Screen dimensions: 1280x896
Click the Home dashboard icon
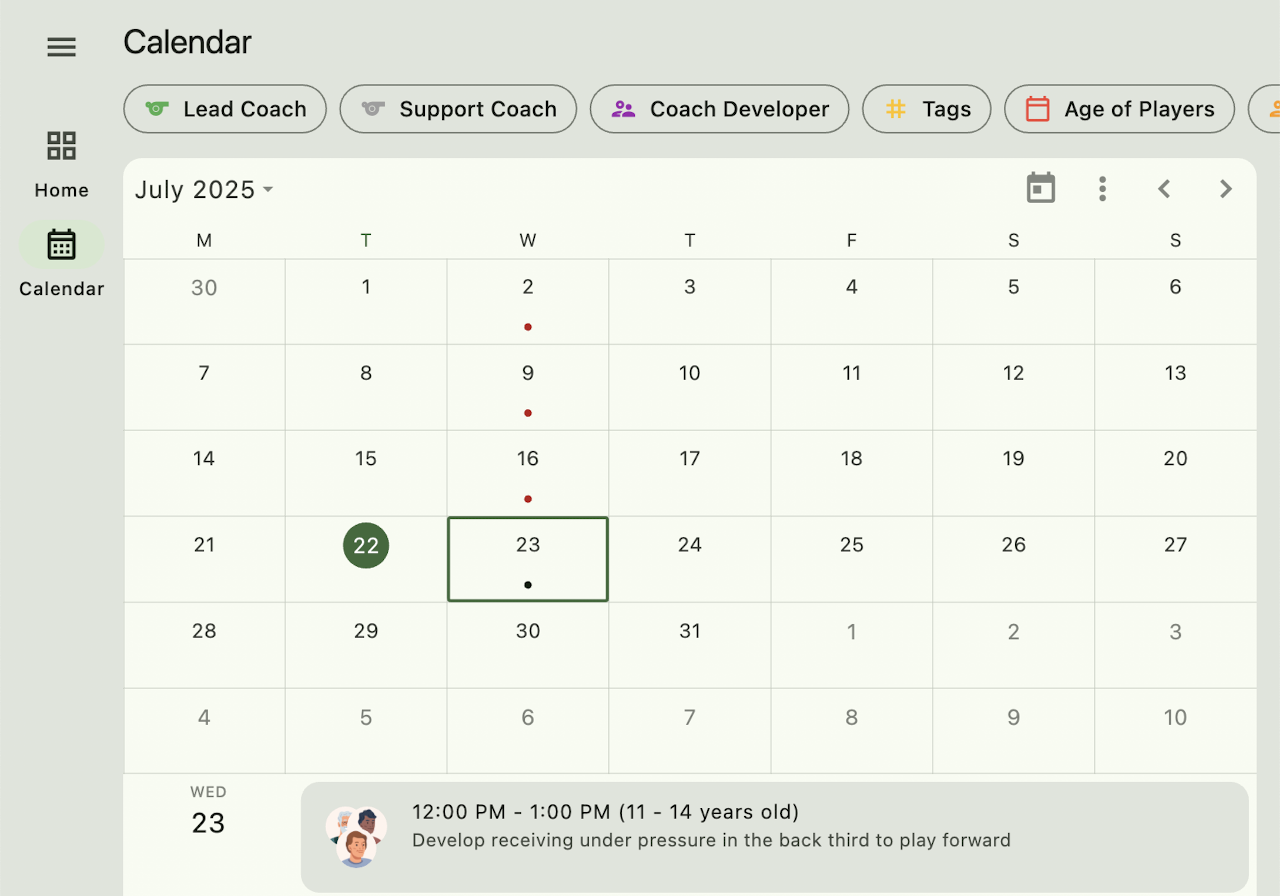tap(62, 146)
